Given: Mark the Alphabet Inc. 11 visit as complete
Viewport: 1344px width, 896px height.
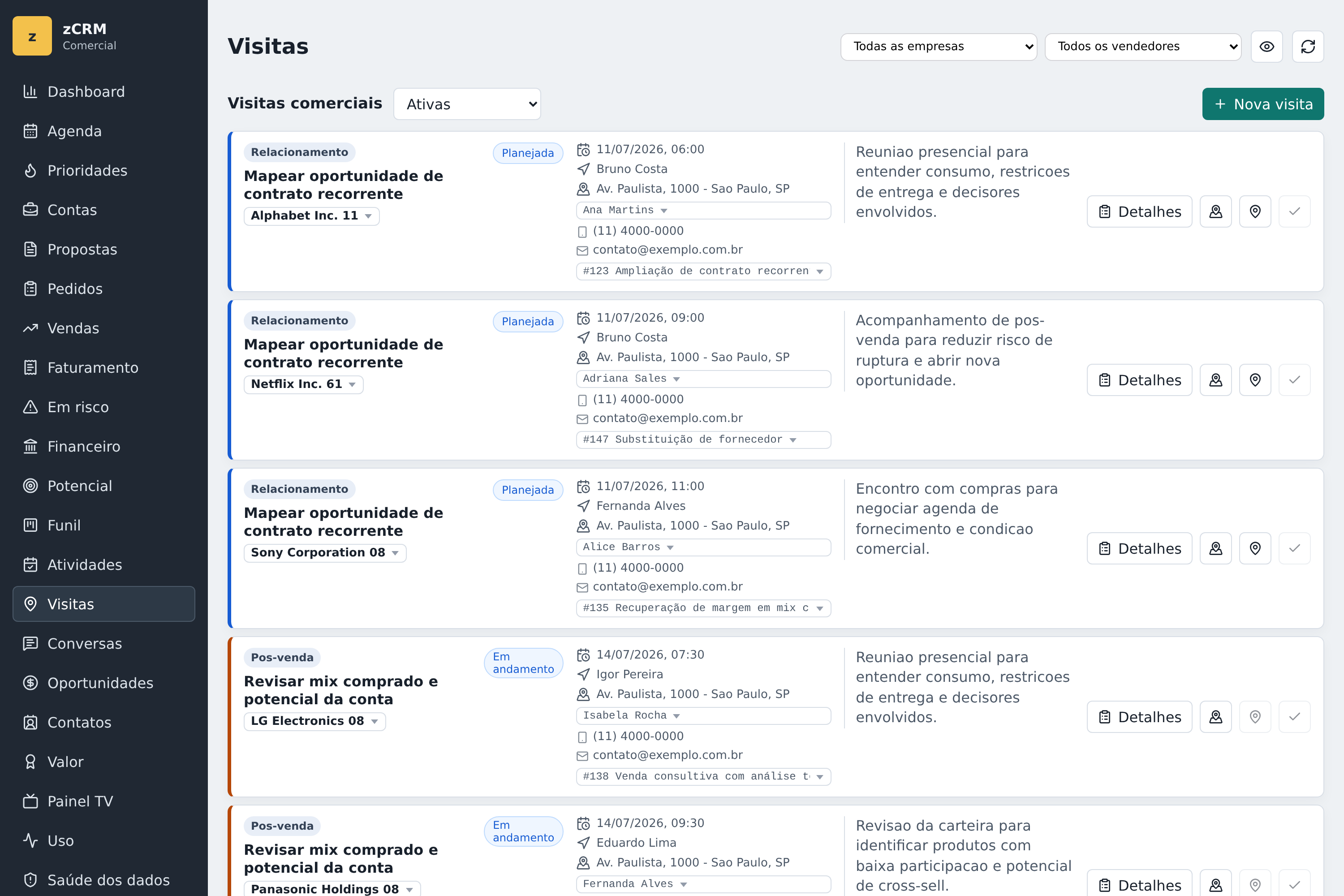Looking at the screenshot, I should [x=1294, y=211].
